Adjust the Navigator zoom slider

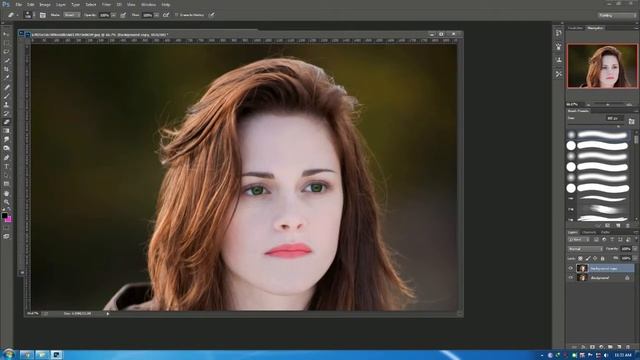point(608,105)
